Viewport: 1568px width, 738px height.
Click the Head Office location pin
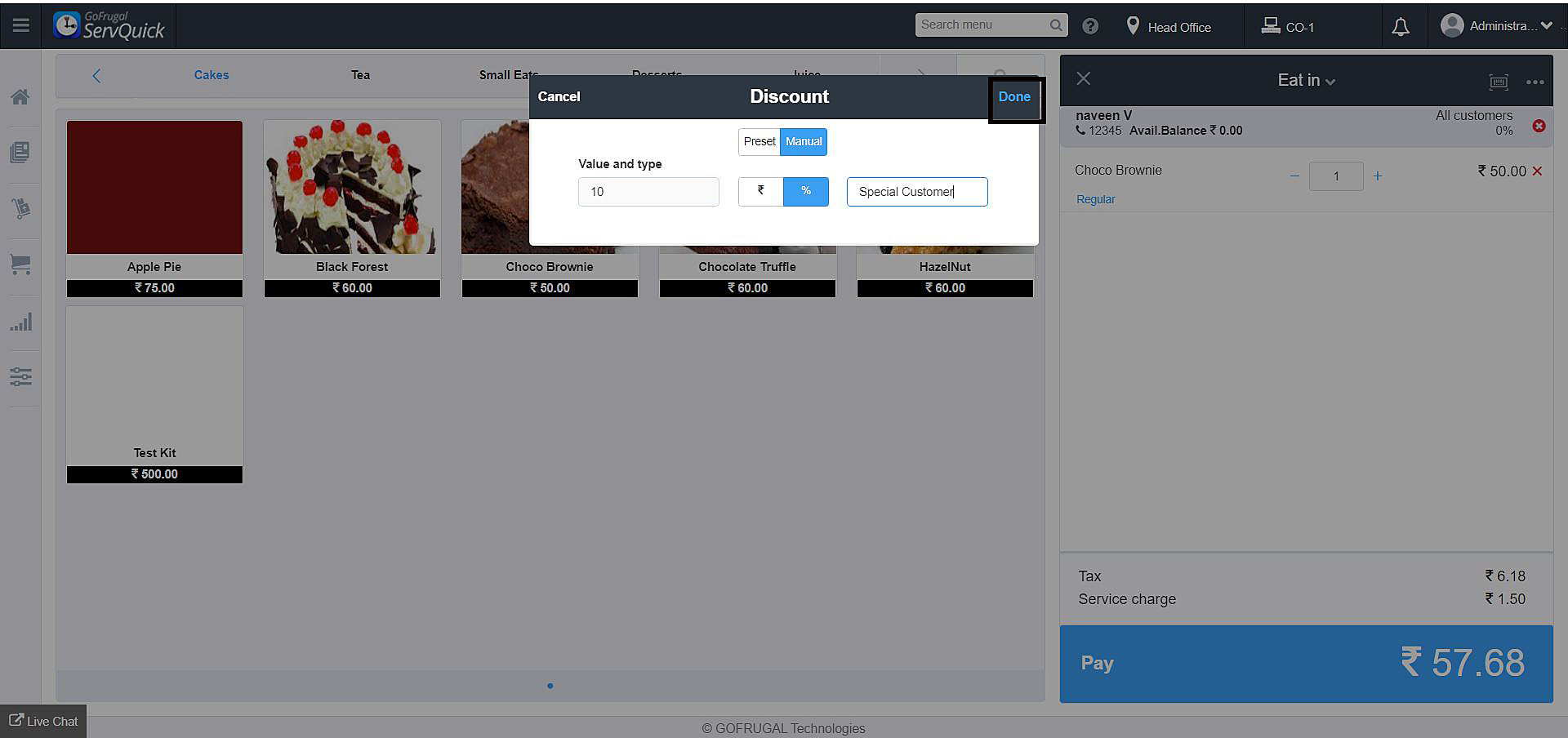click(1133, 26)
